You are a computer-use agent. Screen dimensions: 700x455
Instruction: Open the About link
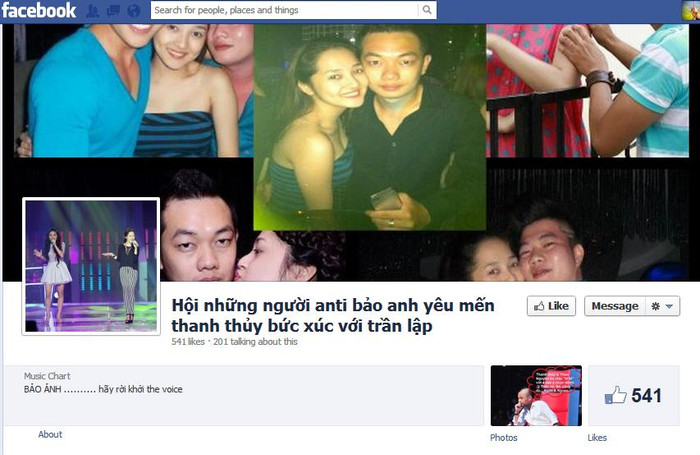click(50, 434)
